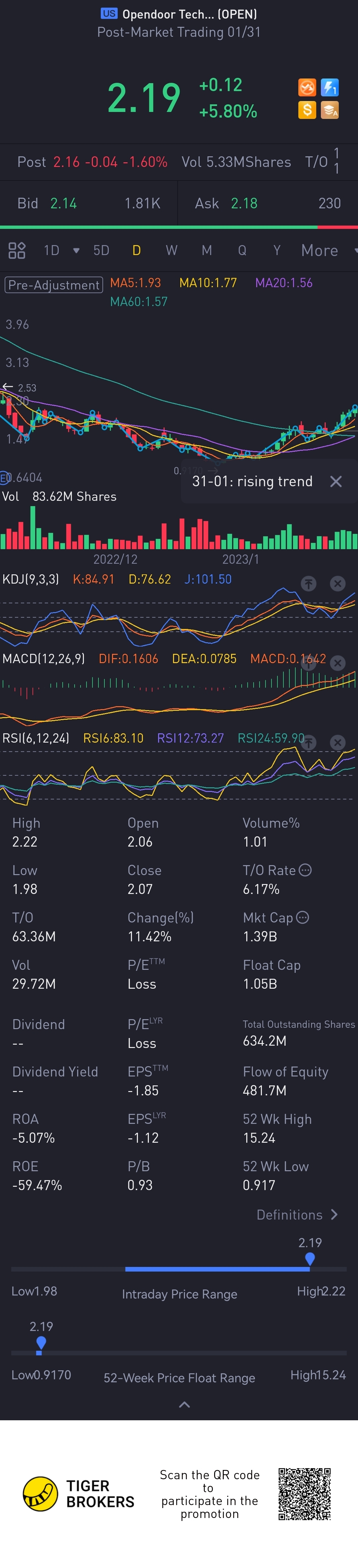The height and width of the screenshot is (1568, 358).
Task: Click the US market flag badge
Action: point(109,13)
